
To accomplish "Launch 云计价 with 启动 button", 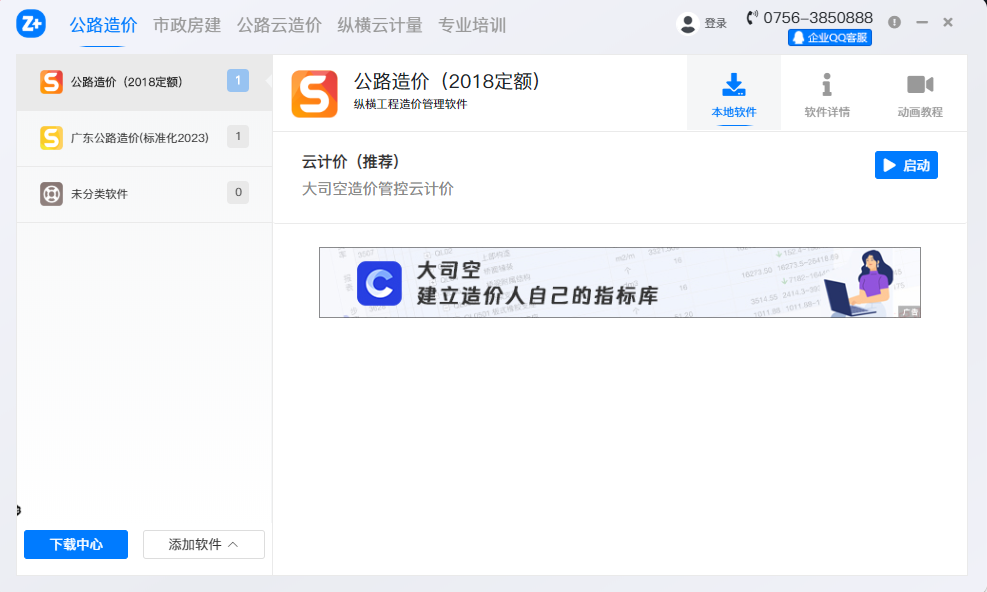I will [906, 165].
